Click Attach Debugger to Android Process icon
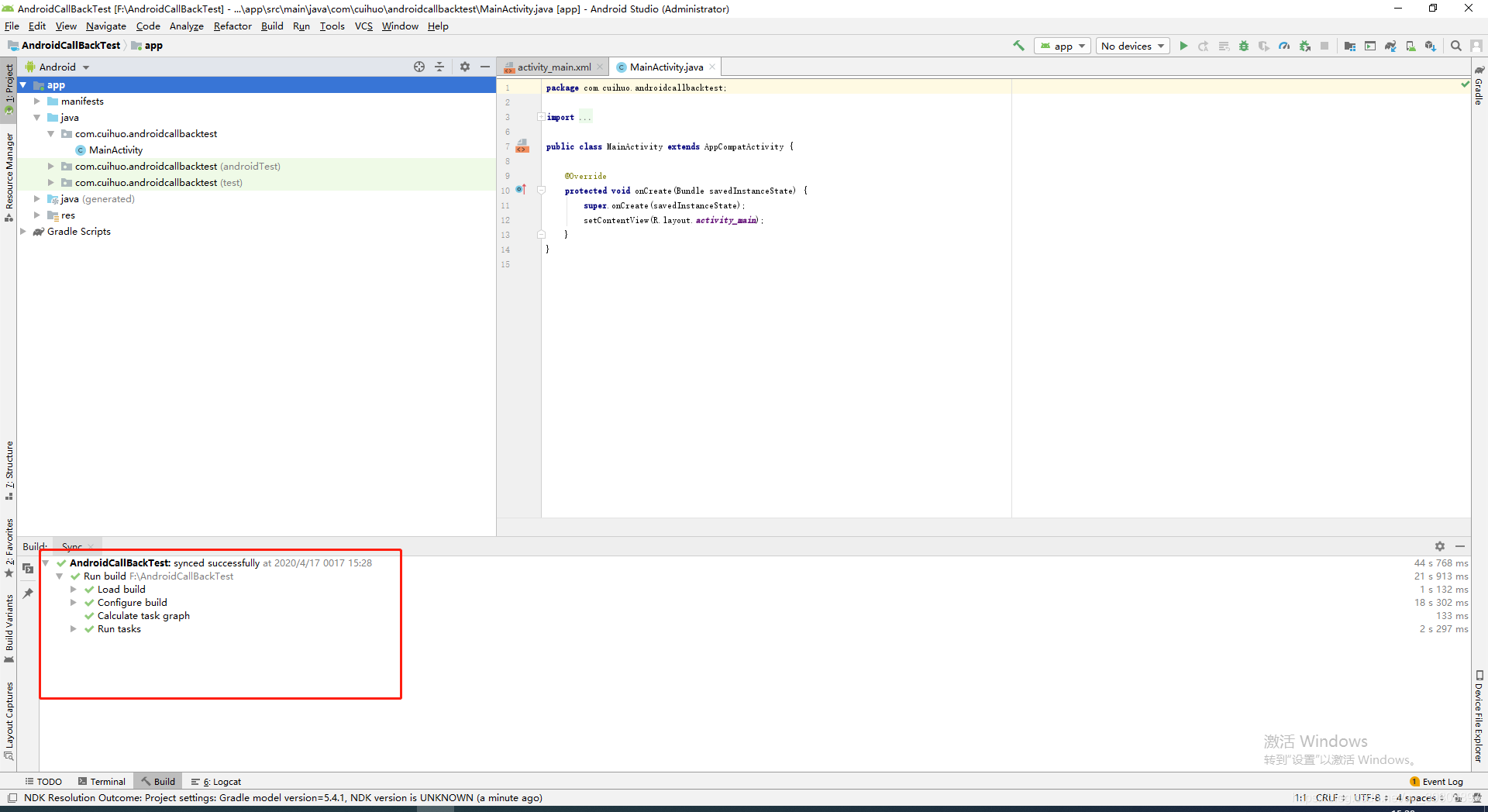 [1305, 46]
